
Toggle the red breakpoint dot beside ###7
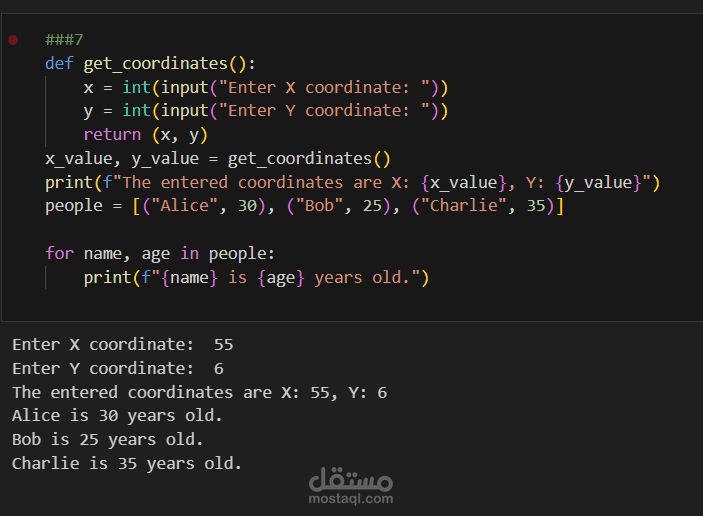pyautogui.click(x=13, y=40)
